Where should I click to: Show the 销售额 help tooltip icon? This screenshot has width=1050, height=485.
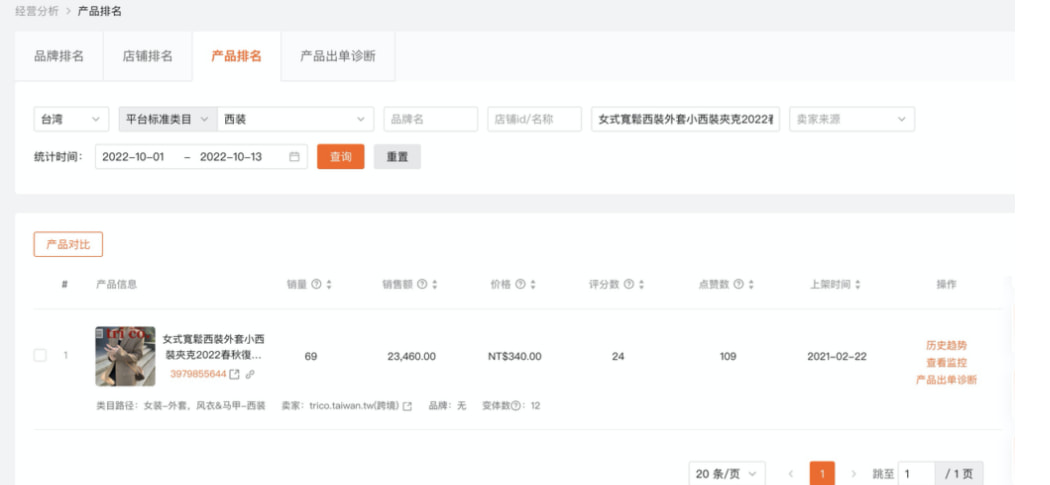pyautogui.click(x=422, y=284)
